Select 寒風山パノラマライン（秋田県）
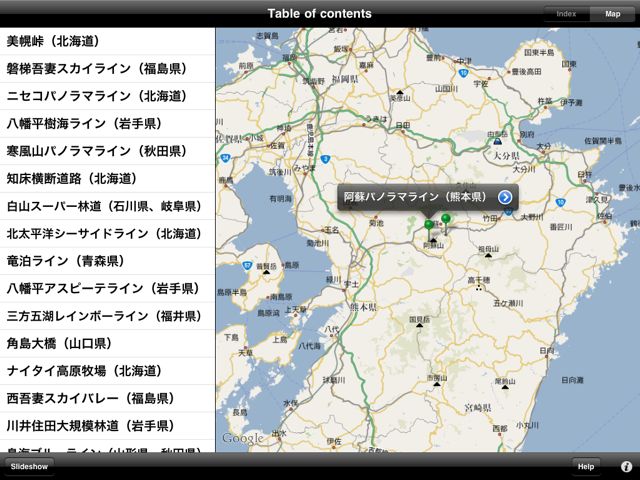Image resolution: width=640 pixels, height=480 pixels. [107, 151]
